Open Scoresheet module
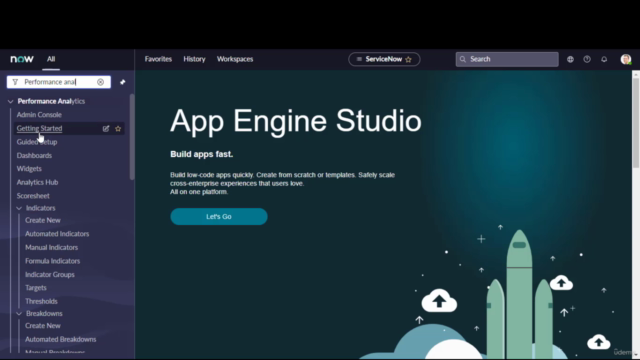The height and width of the screenshot is (360, 640). pyautogui.click(x=33, y=196)
